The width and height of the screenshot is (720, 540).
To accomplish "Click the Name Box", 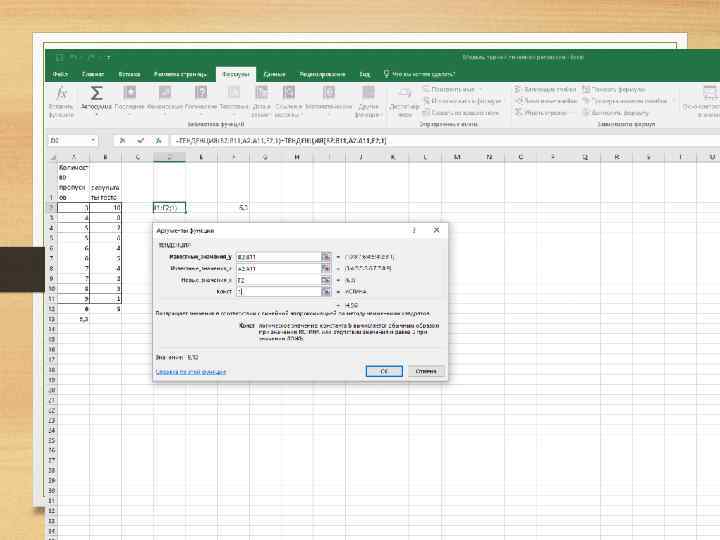I will (69, 141).
